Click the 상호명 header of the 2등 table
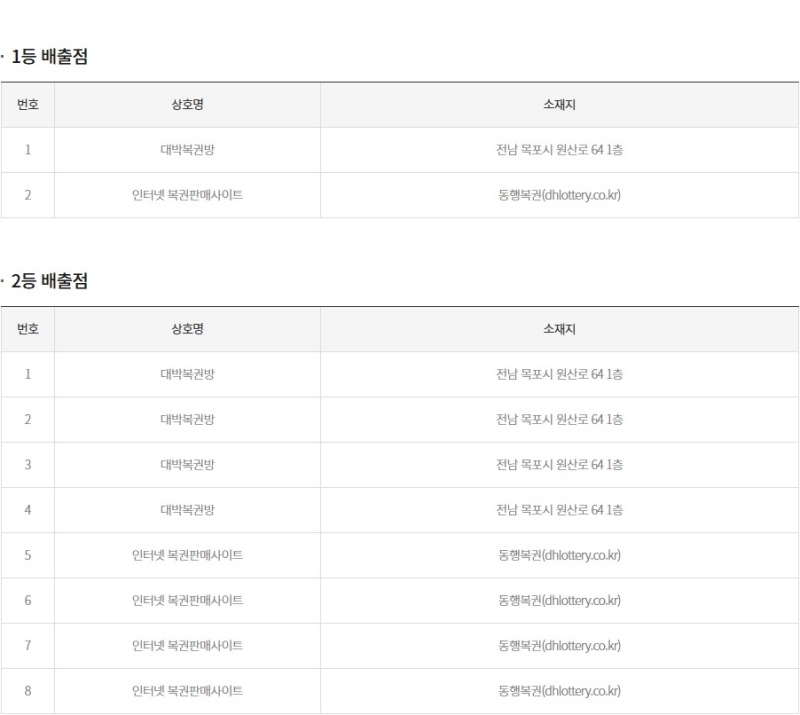Screen dimensions: 800x715 point(186,329)
